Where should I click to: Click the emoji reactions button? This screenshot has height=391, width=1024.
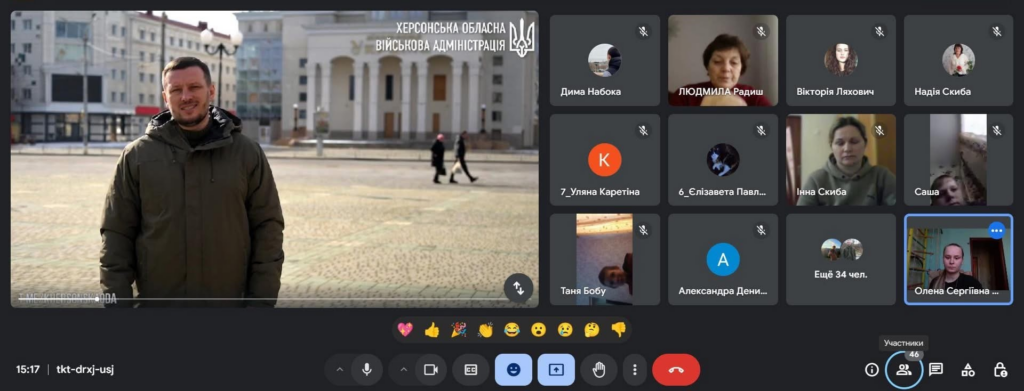(513, 369)
